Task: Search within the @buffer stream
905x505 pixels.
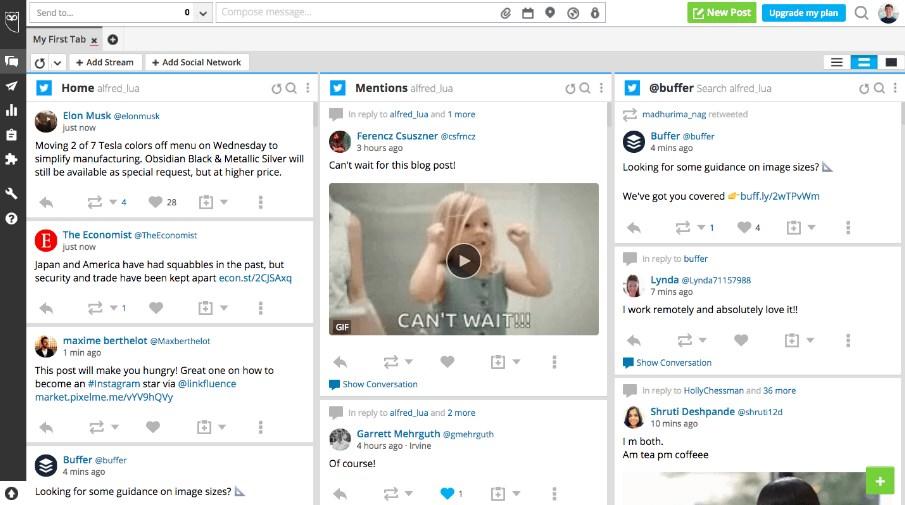Action: [879, 88]
